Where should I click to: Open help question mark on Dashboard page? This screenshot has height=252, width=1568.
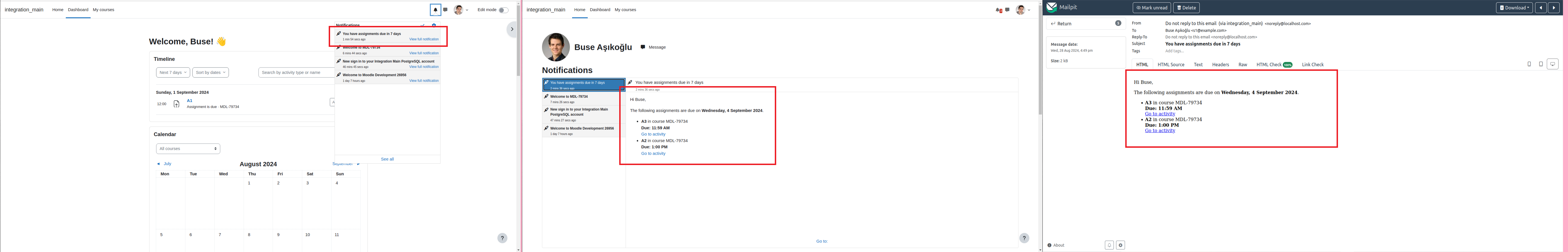click(x=502, y=238)
